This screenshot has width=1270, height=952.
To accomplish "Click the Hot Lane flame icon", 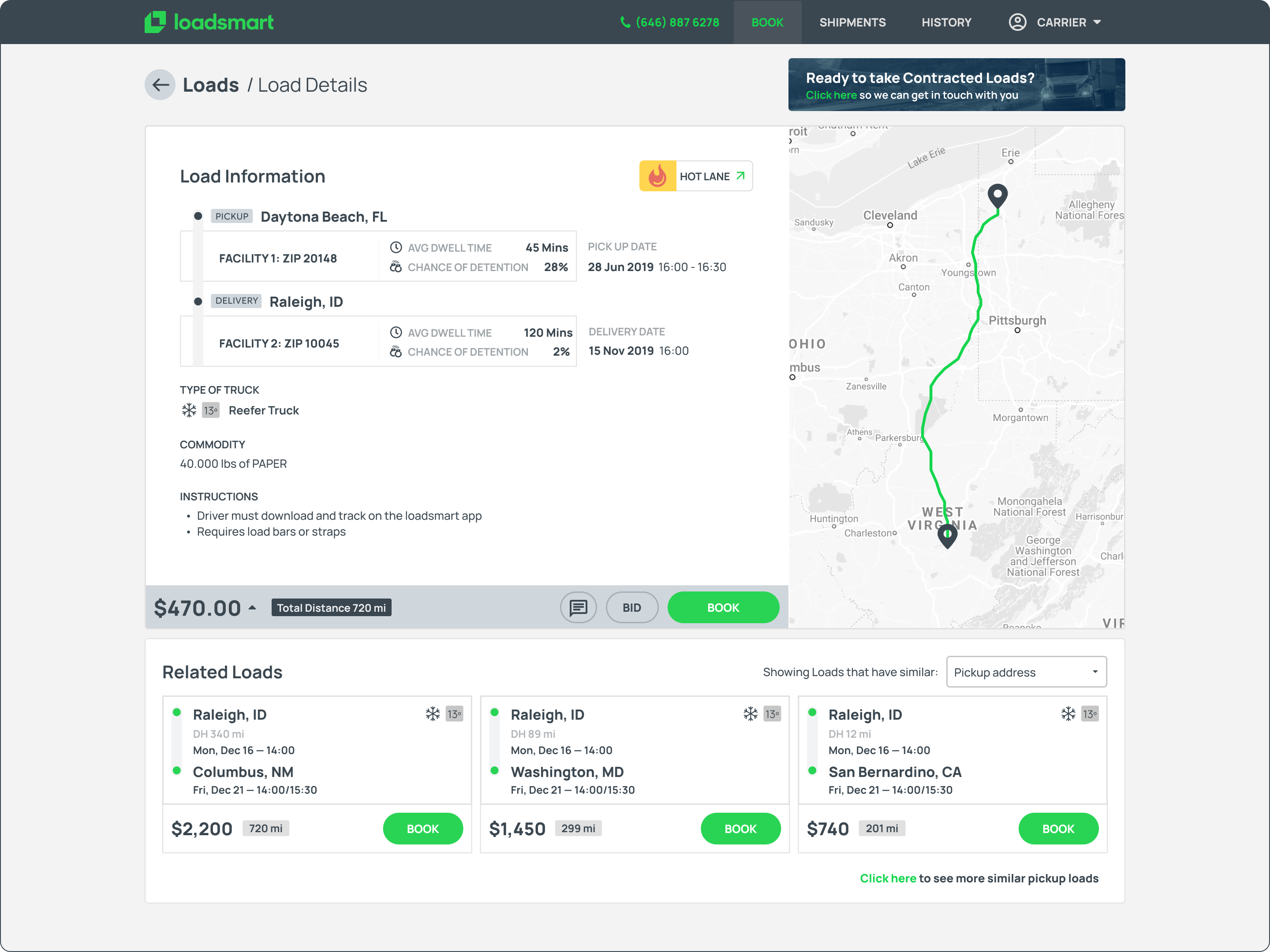I will pos(657,176).
